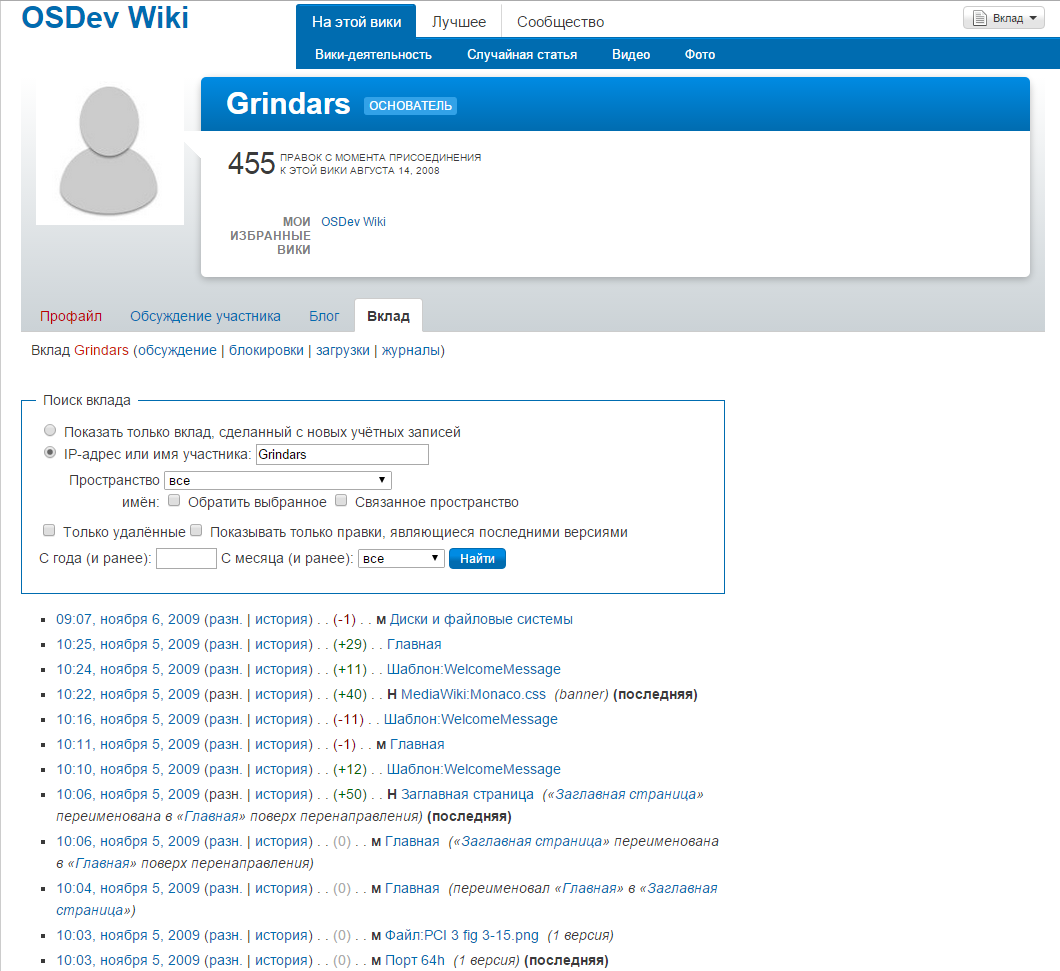Open Шаблон:WelcomeMessage on the 10:16 row
The image size is (1060, 971).
(471, 719)
